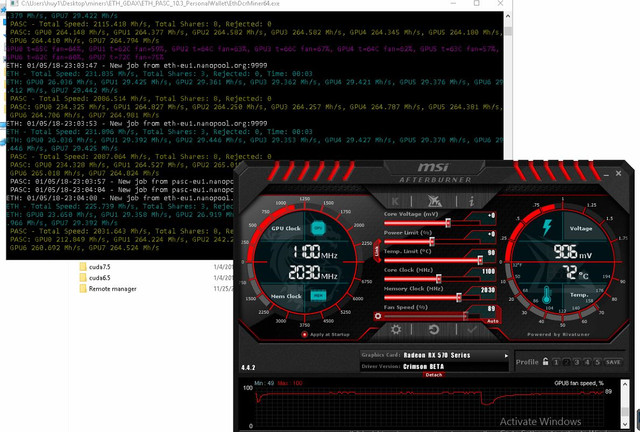Click the 'Crimson BETA' driver version text
Image resolution: width=640 pixels, height=432 pixels.
pyautogui.click(x=423, y=366)
